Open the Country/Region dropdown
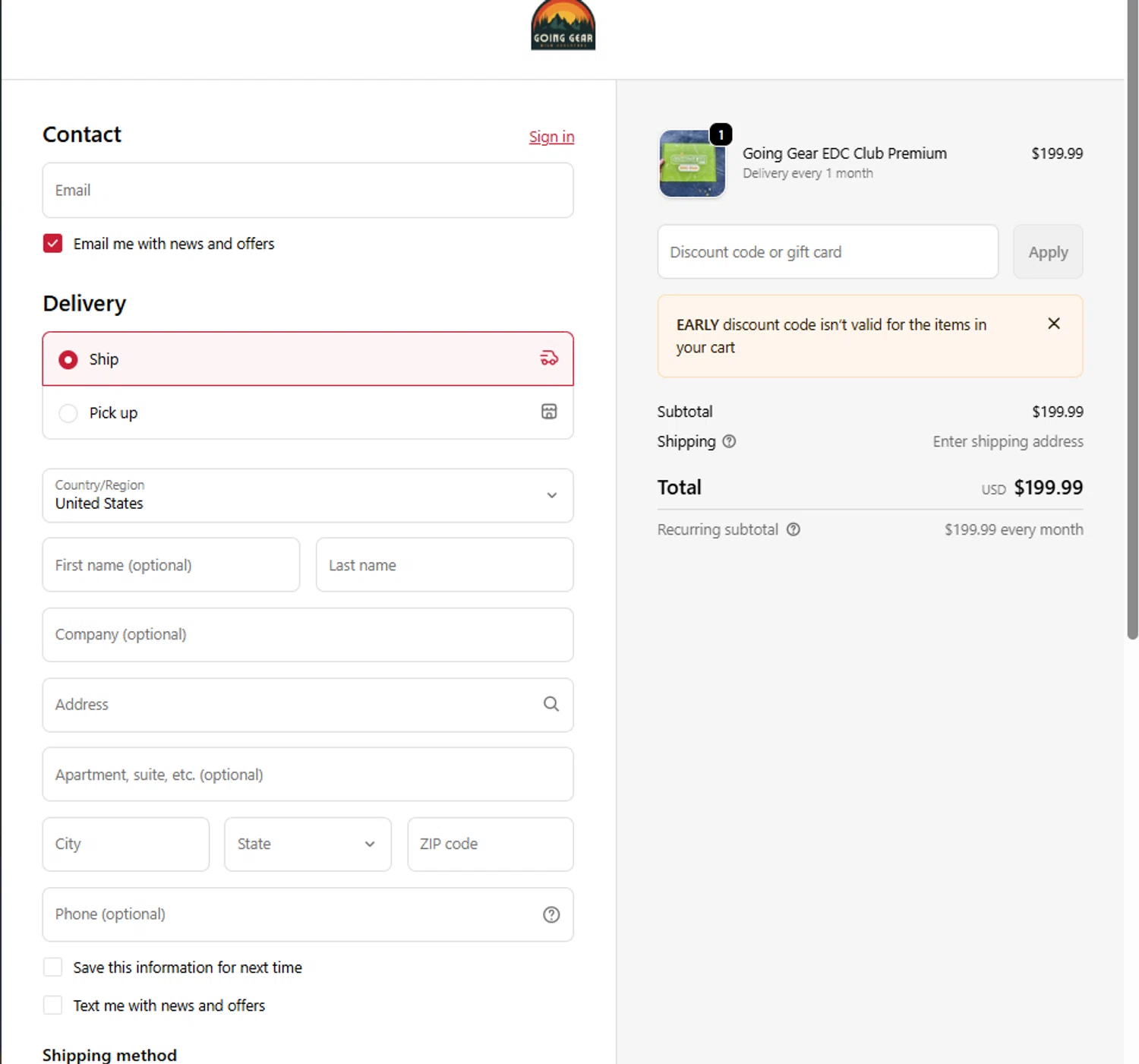Screen dimensions: 1139x1064 308,495
